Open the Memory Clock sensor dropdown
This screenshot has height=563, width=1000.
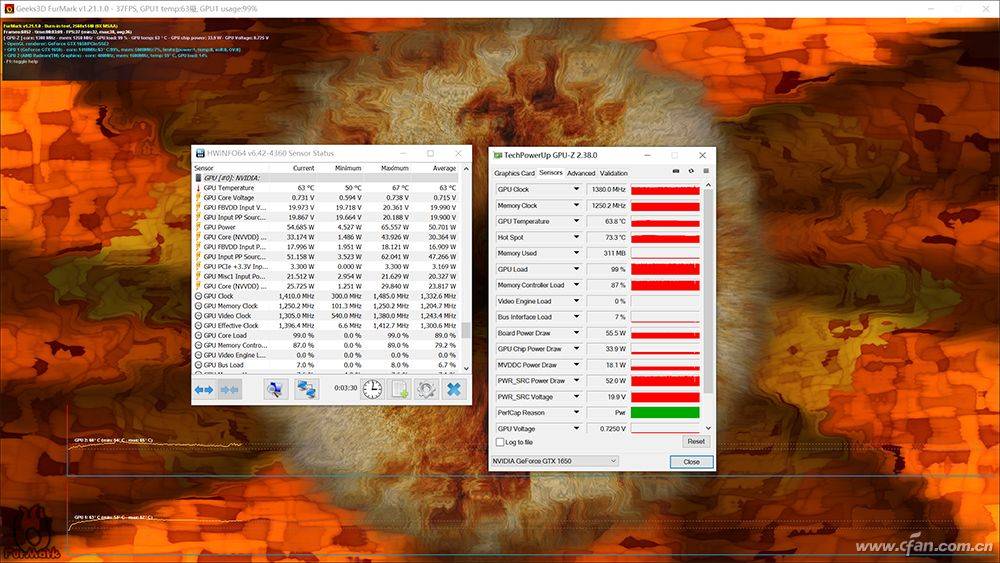click(x=576, y=205)
